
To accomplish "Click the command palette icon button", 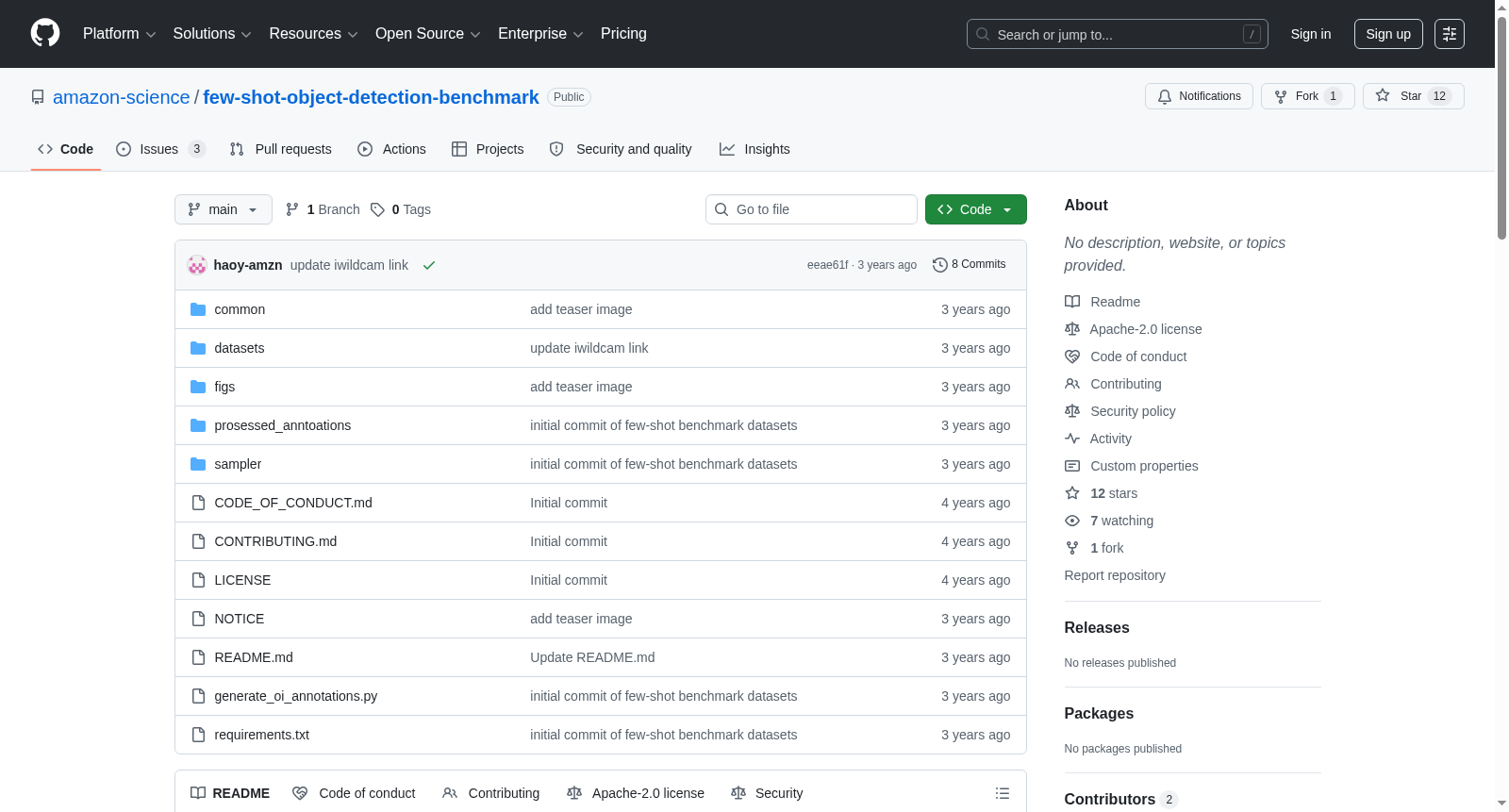I will tap(1449, 34).
